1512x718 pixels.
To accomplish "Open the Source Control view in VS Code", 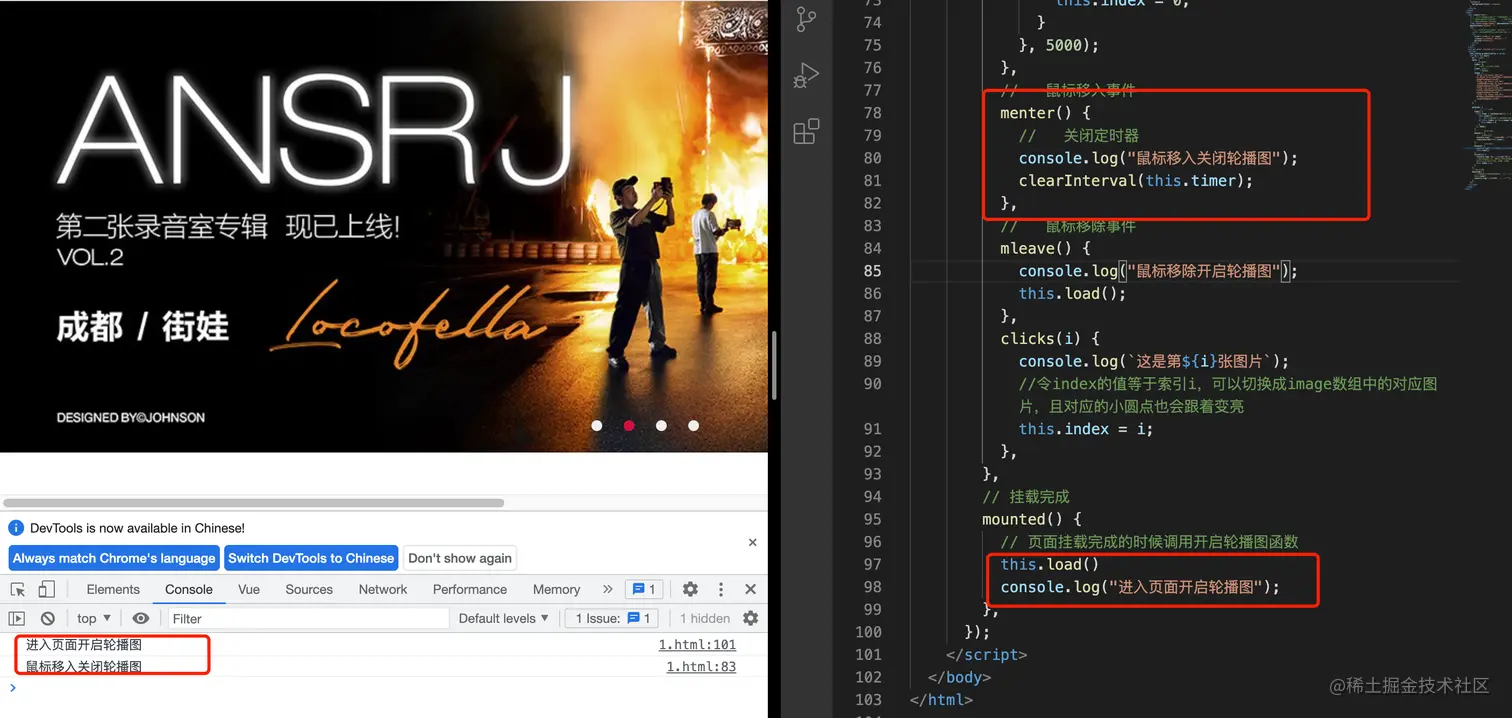I will 806,19.
